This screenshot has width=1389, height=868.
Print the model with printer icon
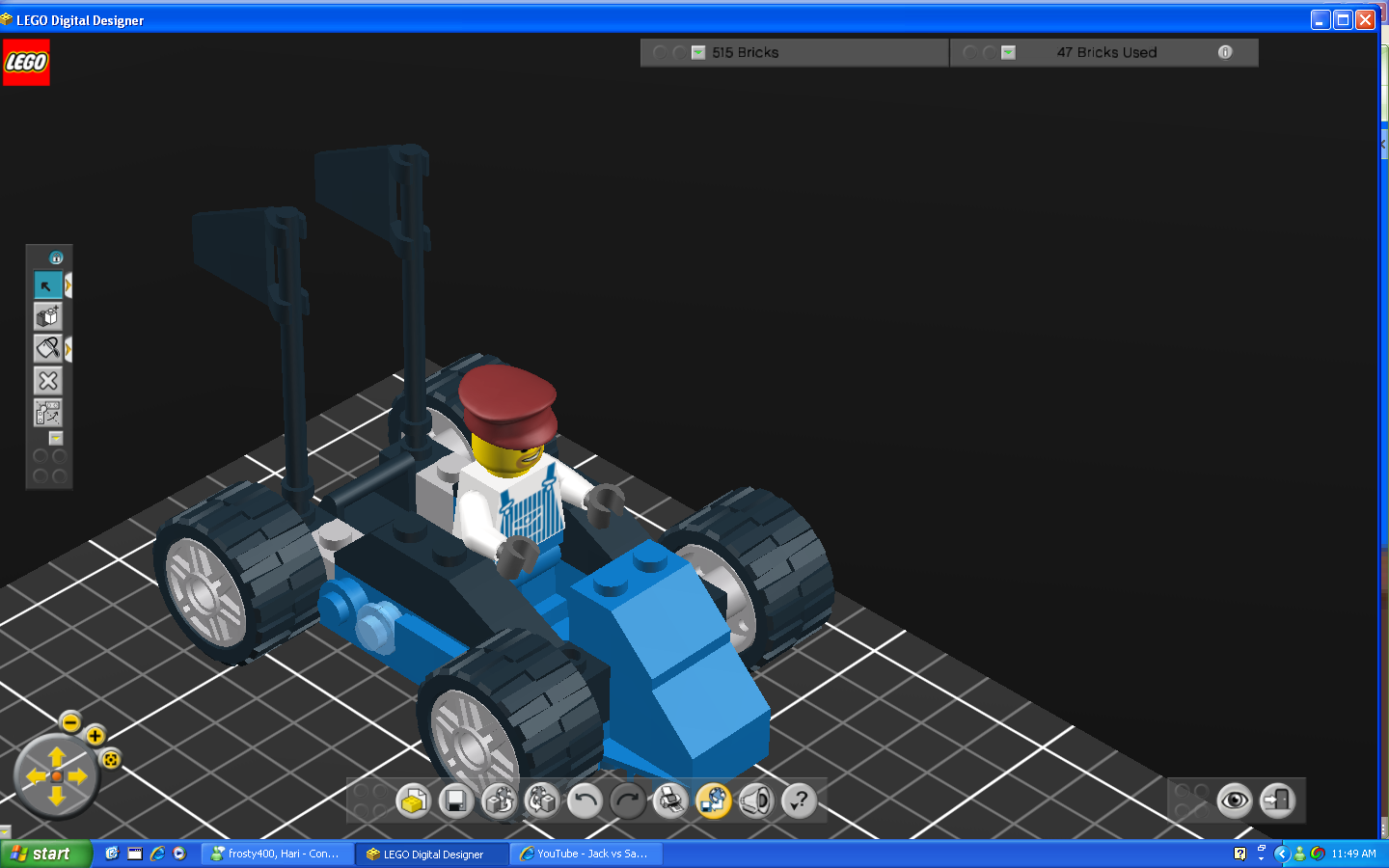point(670,800)
